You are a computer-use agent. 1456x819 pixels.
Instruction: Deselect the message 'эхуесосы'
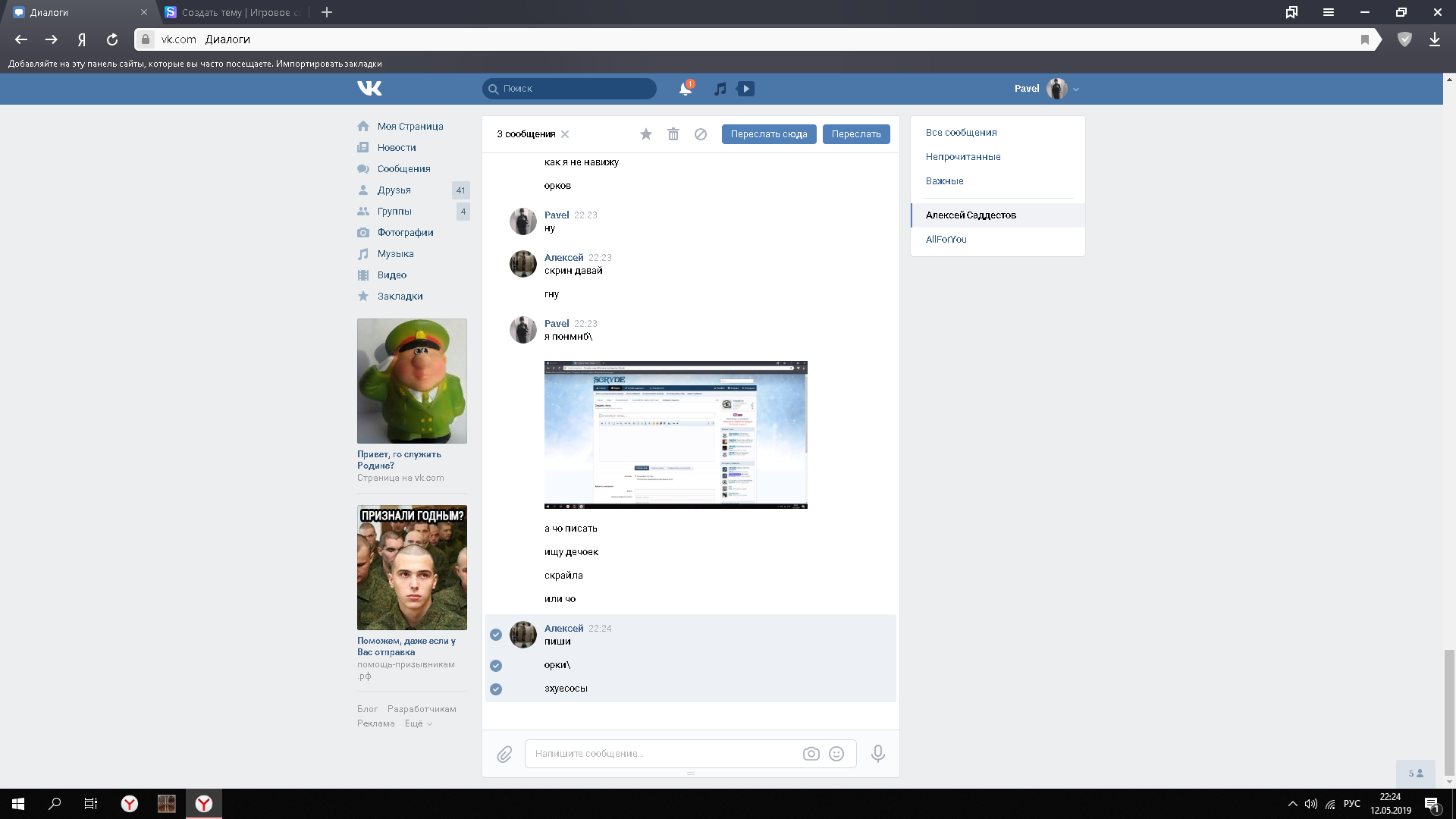click(x=496, y=689)
